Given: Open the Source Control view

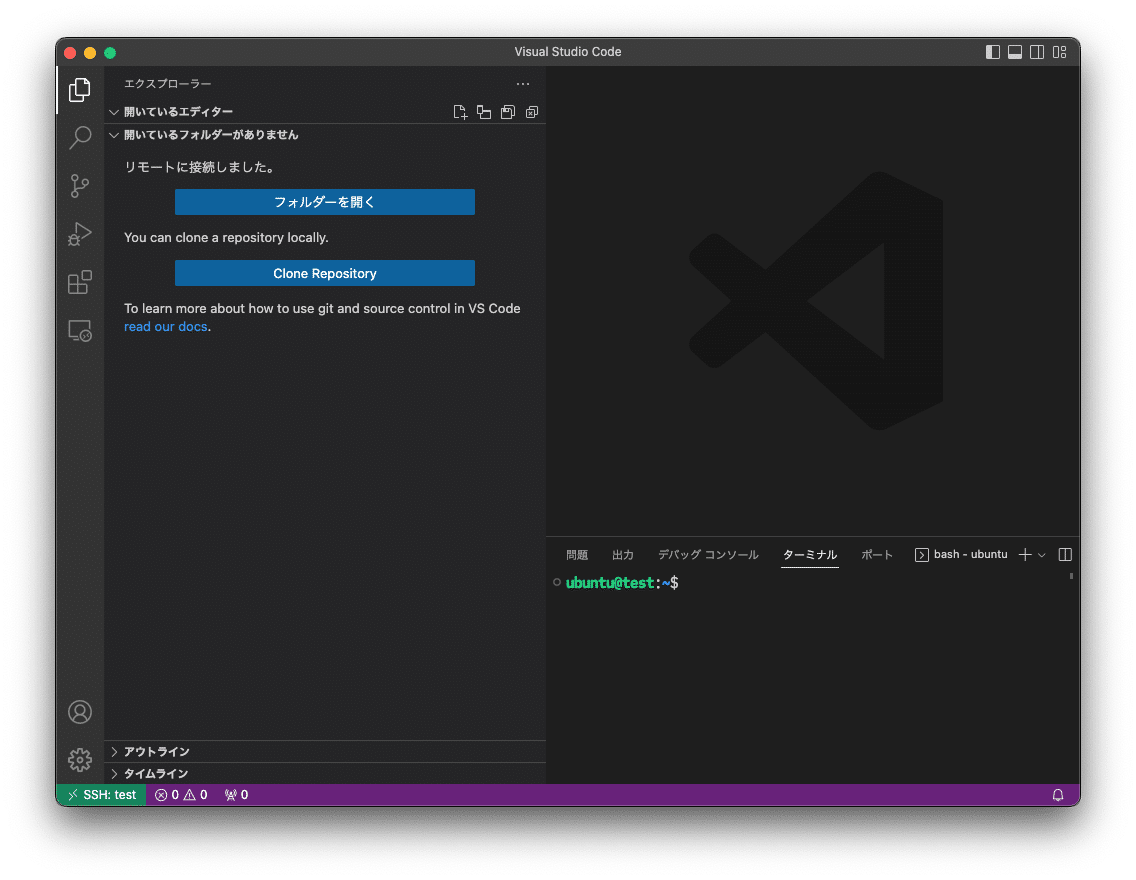Looking at the screenshot, I should coord(80,185).
